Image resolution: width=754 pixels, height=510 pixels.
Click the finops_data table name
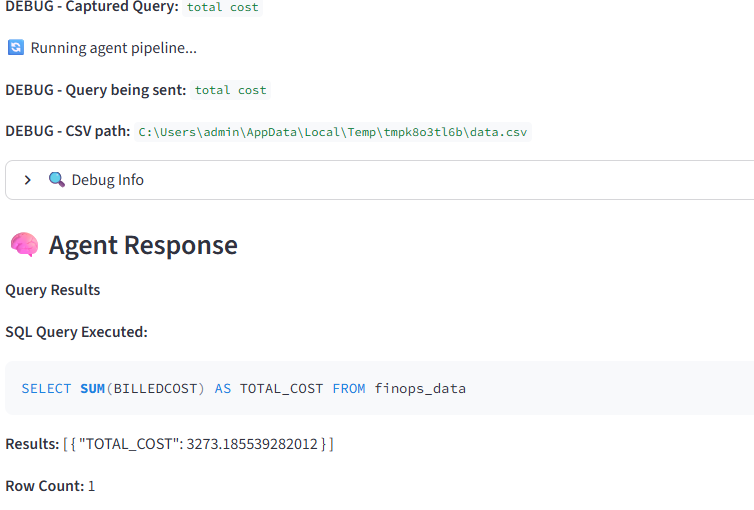[x=420, y=388]
